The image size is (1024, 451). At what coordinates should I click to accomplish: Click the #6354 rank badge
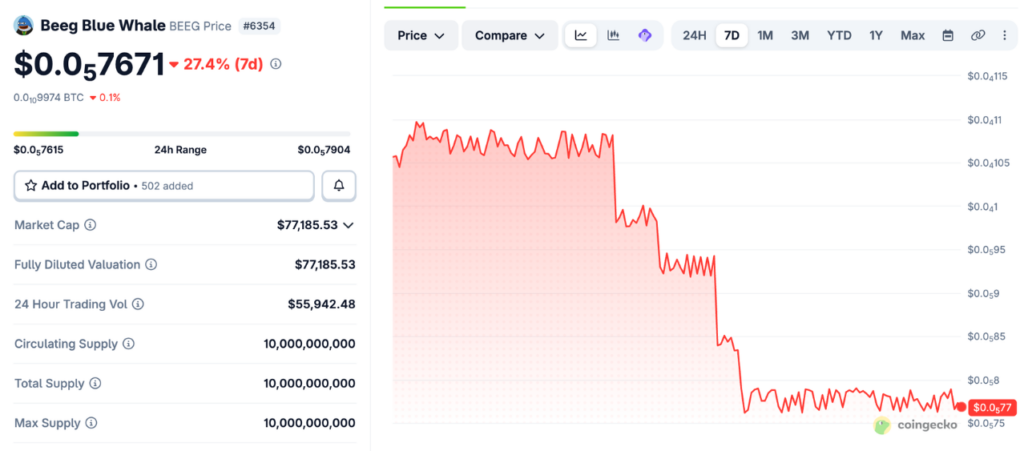(x=259, y=26)
